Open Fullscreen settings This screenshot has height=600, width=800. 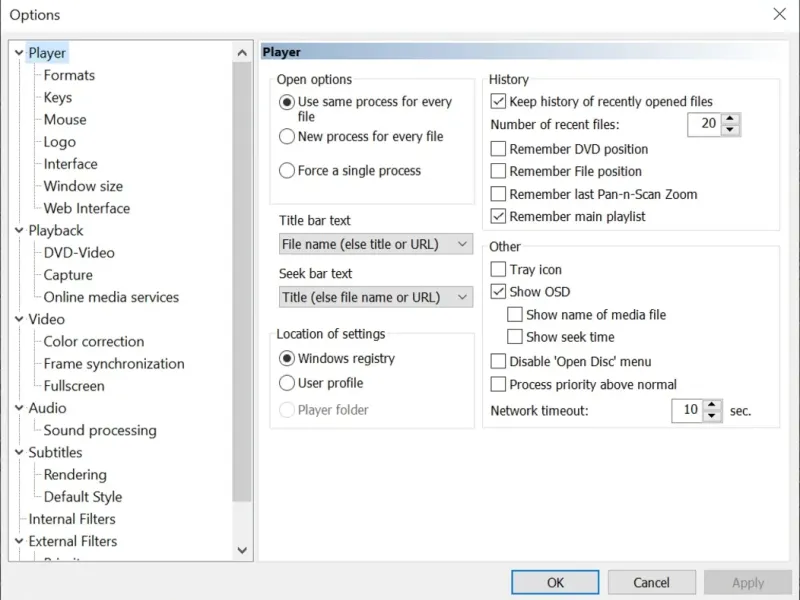tap(74, 386)
